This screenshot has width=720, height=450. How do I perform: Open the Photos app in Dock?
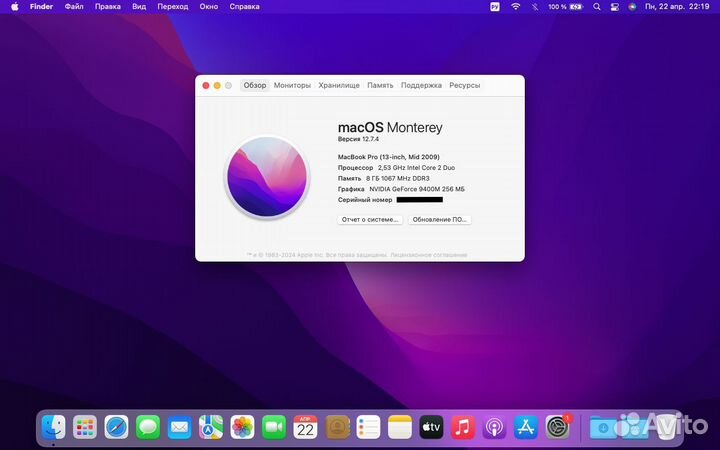pos(242,427)
